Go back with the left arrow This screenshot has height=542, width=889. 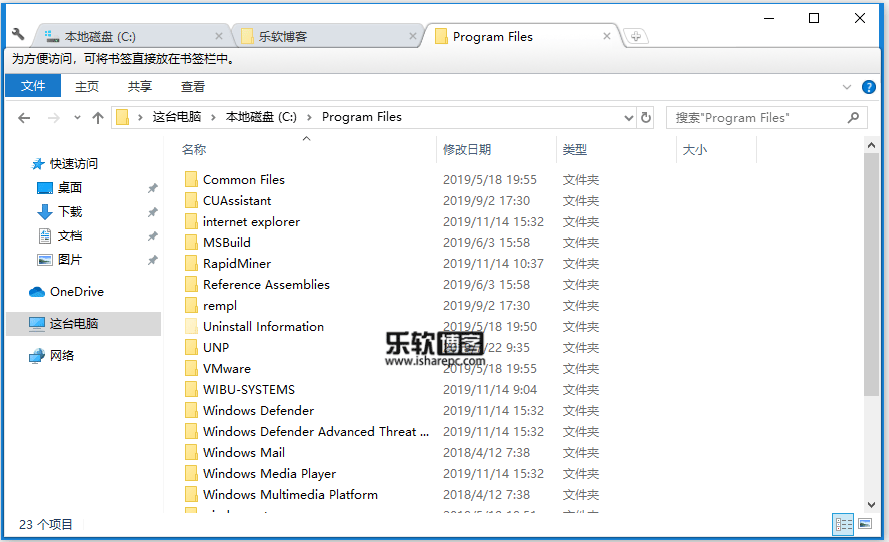click(24, 118)
